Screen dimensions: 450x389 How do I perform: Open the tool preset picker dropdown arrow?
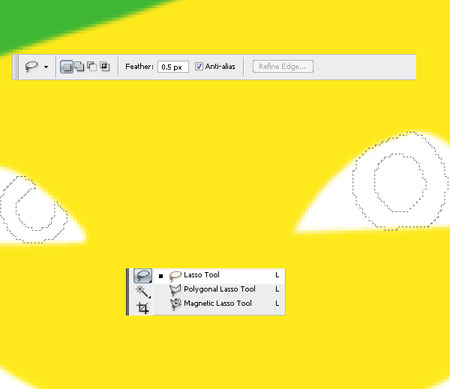pyautogui.click(x=46, y=67)
